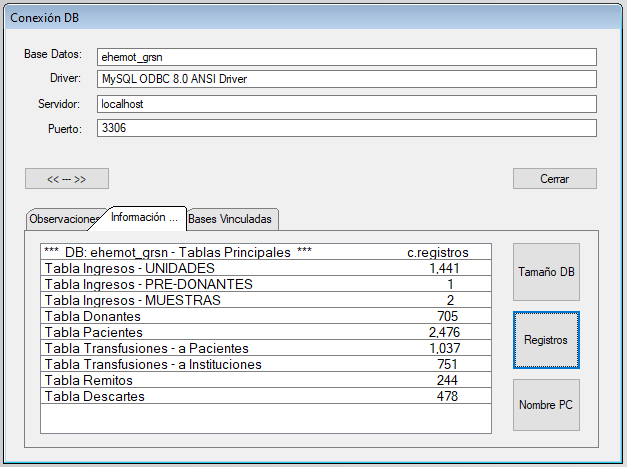The image size is (627, 467).
Task: Click the Base Datos input field
Action: pos(346,57)
